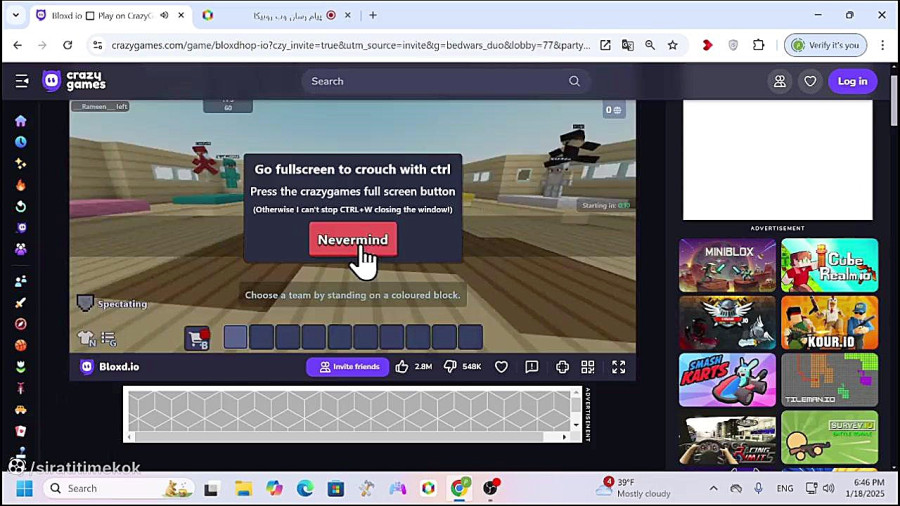Show hidden system tray icons chevron

click(713, 488)
